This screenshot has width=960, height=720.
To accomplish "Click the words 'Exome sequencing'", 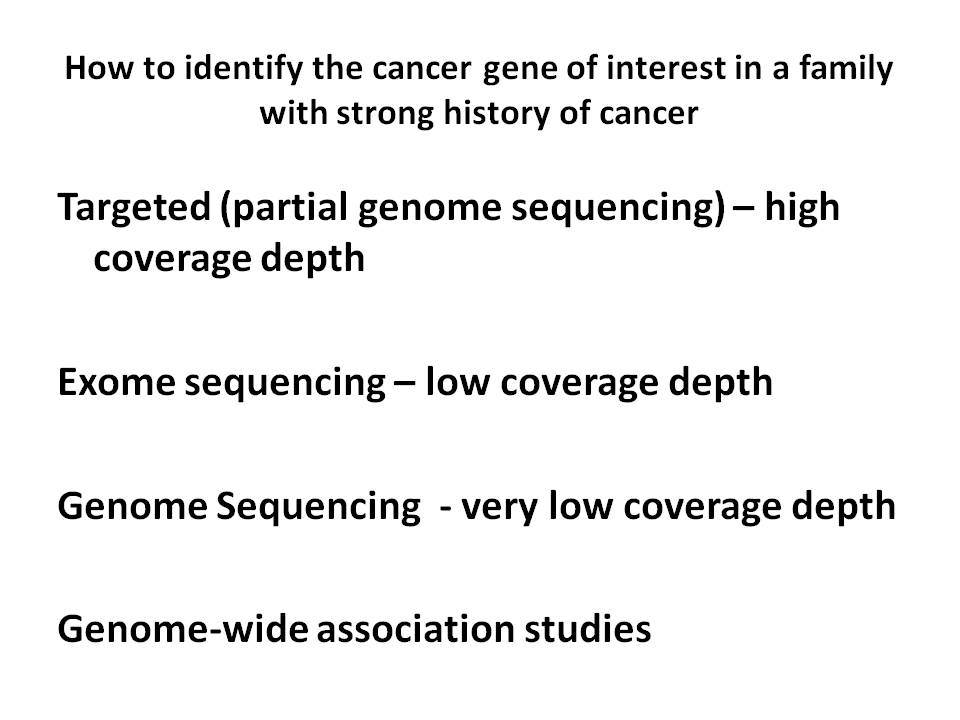I will point(222,383).
